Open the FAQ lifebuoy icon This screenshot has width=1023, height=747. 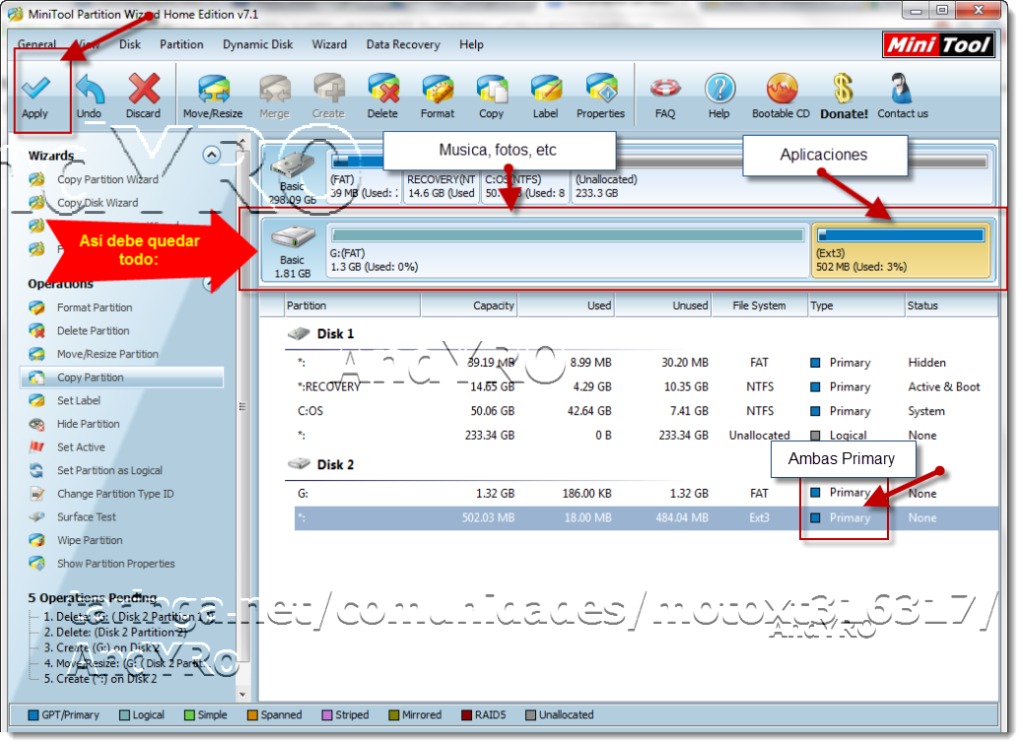click(x=665, y=97)
